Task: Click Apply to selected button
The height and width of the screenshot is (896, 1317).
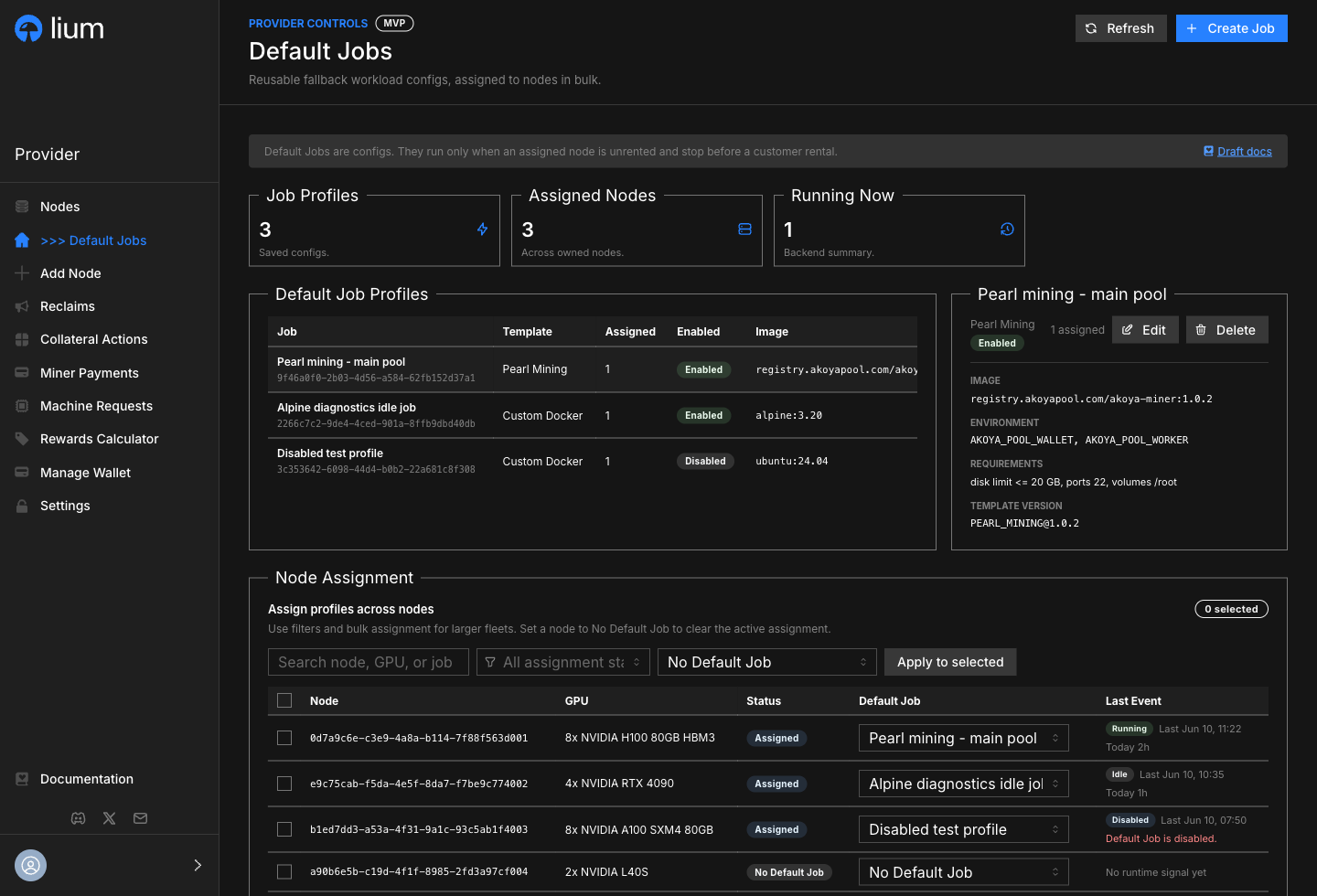Action: click(x=950, y=662)
